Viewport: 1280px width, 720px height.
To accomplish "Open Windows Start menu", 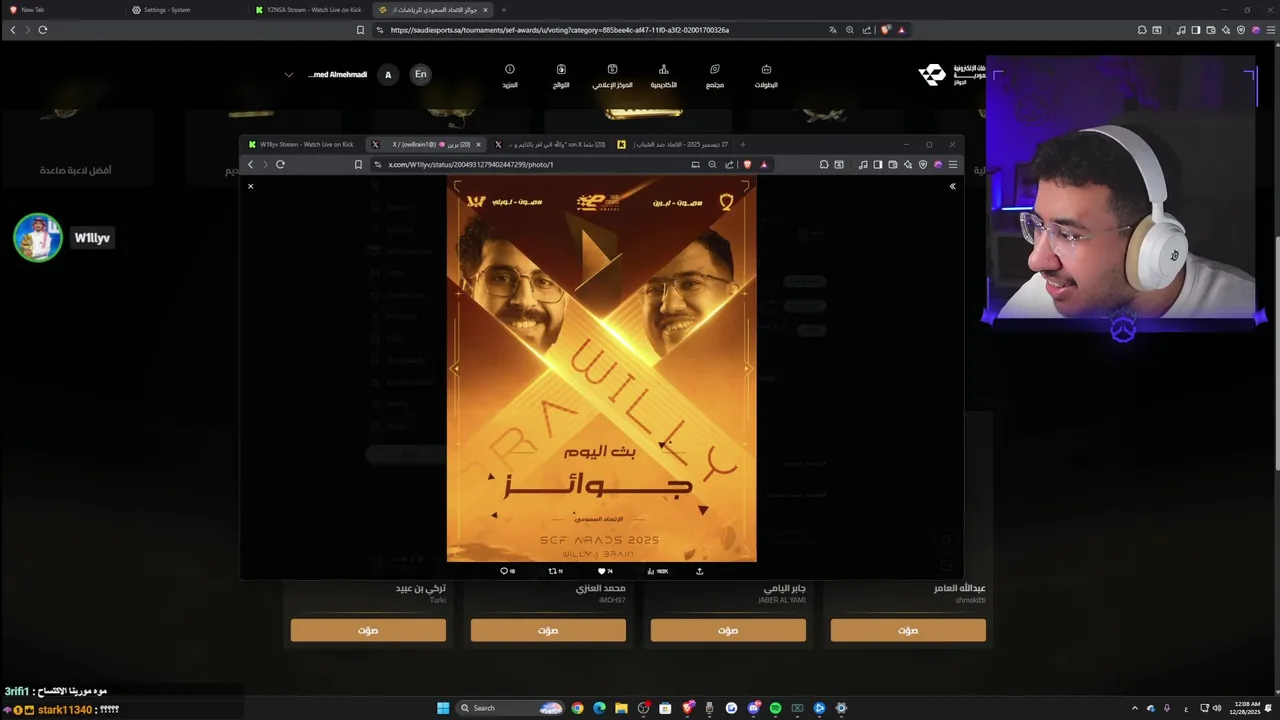I will pos(443,708).
